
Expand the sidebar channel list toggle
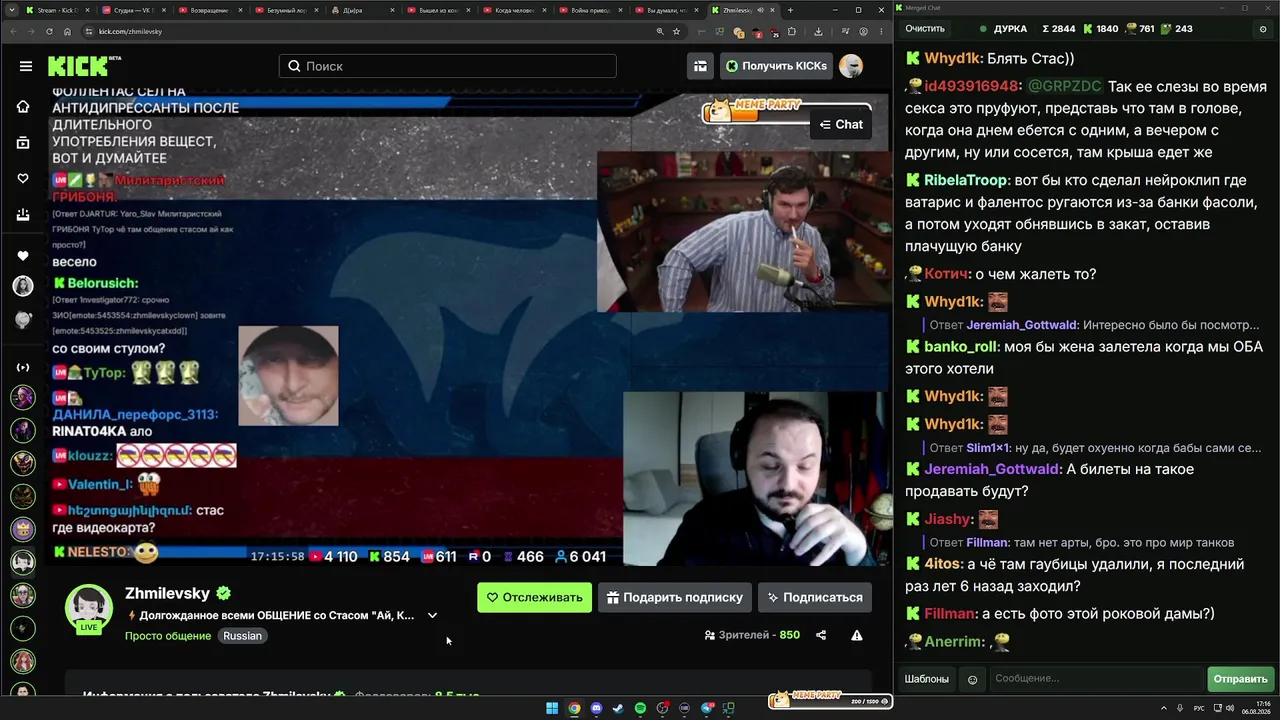[x=23, y=367]
